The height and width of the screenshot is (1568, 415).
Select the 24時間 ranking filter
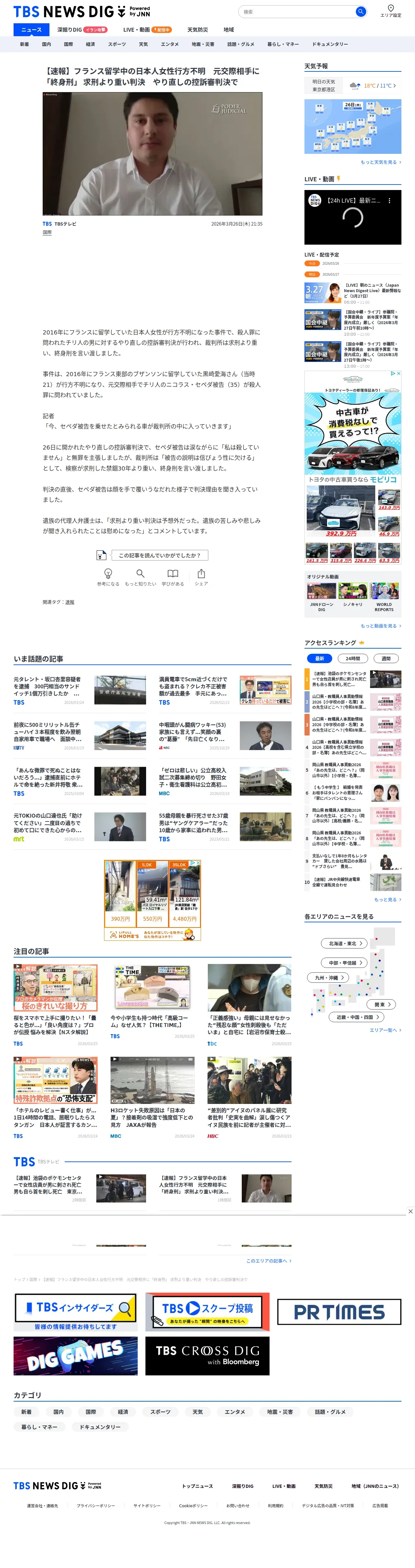352,658
